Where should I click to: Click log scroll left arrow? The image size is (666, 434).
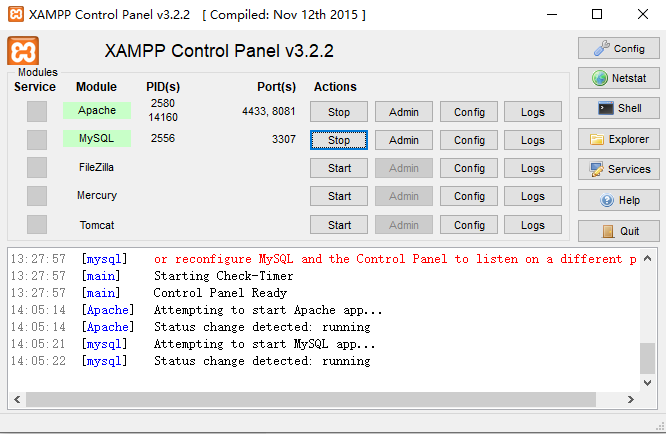[17, 399]
